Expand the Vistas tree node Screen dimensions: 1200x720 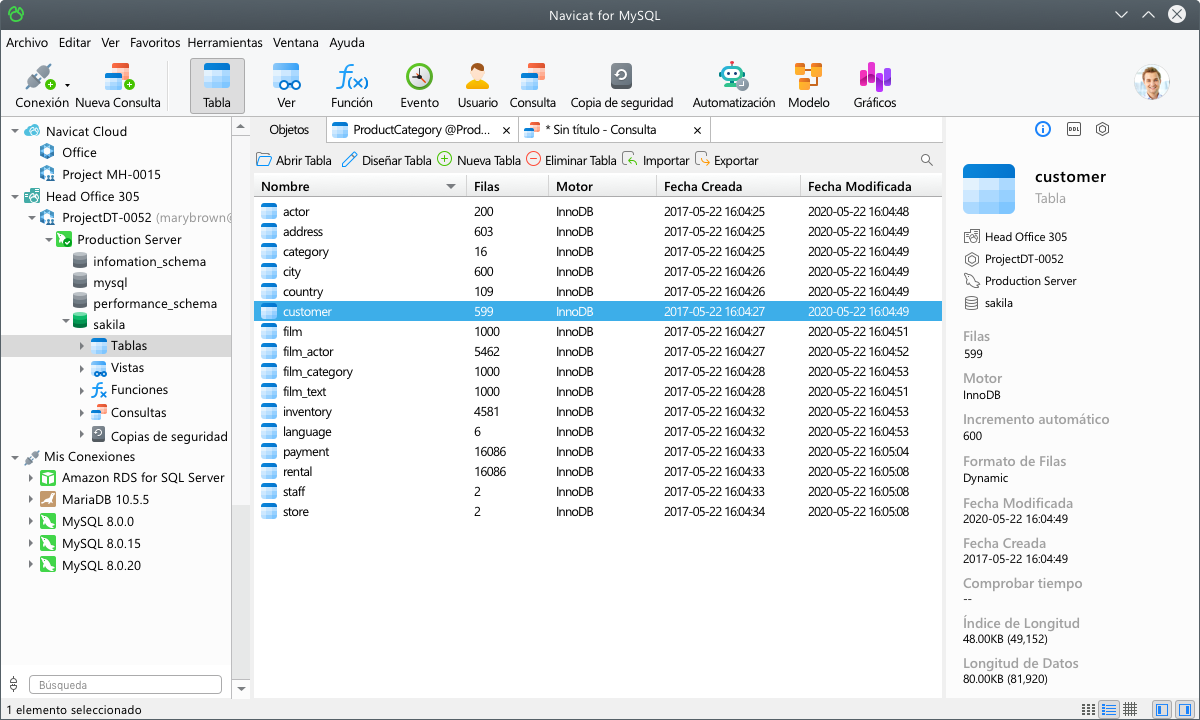pos(82,368)
